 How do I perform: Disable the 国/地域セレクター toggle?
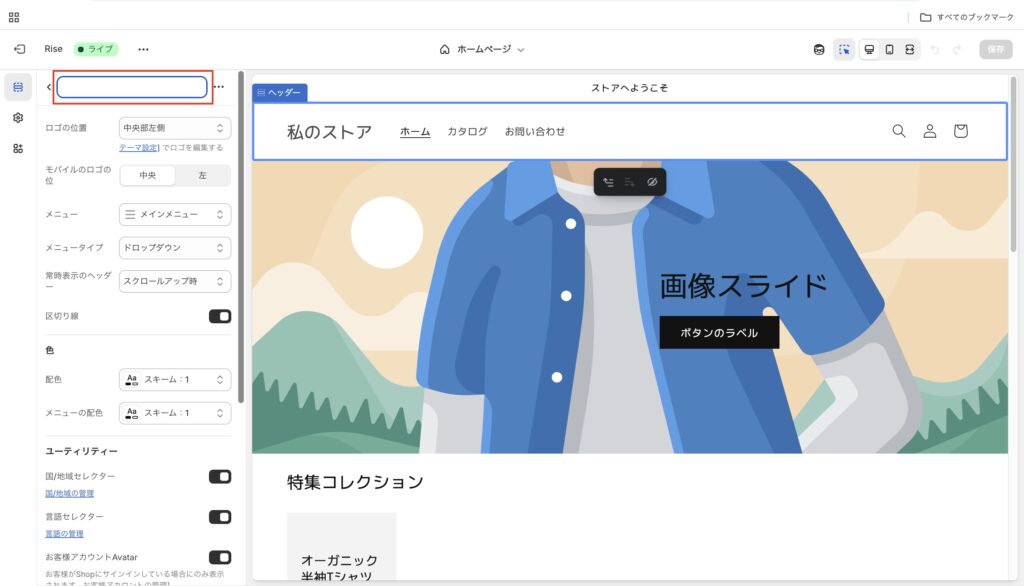pyautogui.click(x=219, y=477)
